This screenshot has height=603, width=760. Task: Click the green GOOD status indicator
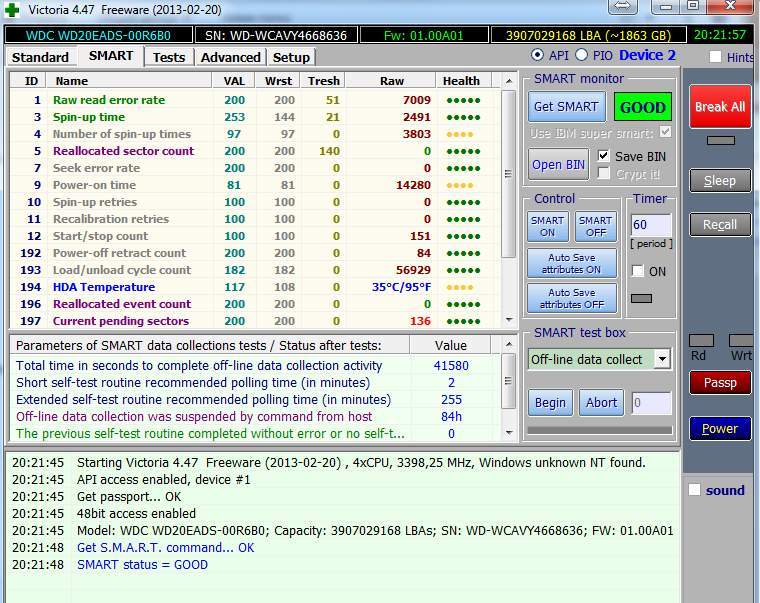coord(642,107)
